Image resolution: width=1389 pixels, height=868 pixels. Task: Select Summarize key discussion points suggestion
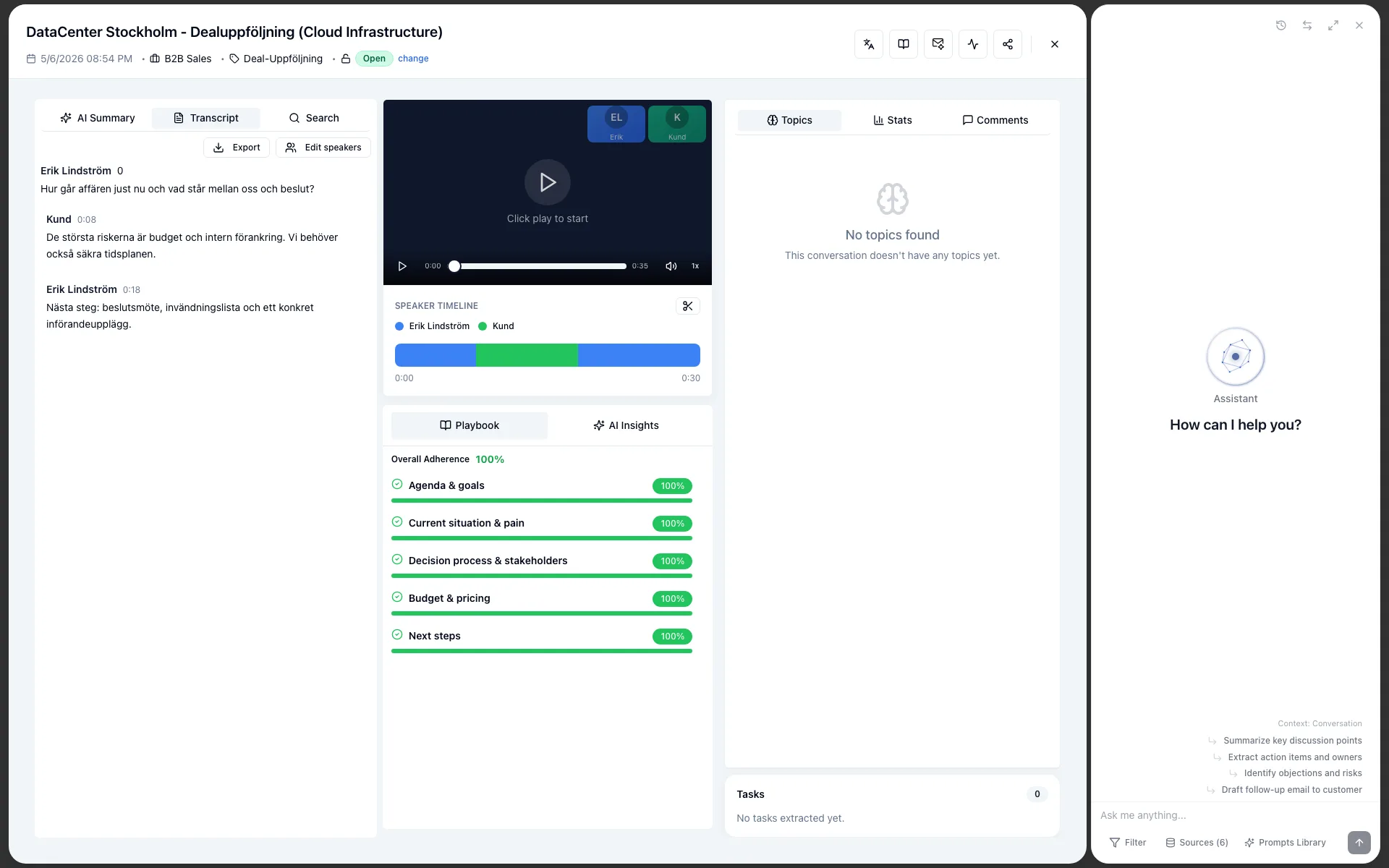1292,741
